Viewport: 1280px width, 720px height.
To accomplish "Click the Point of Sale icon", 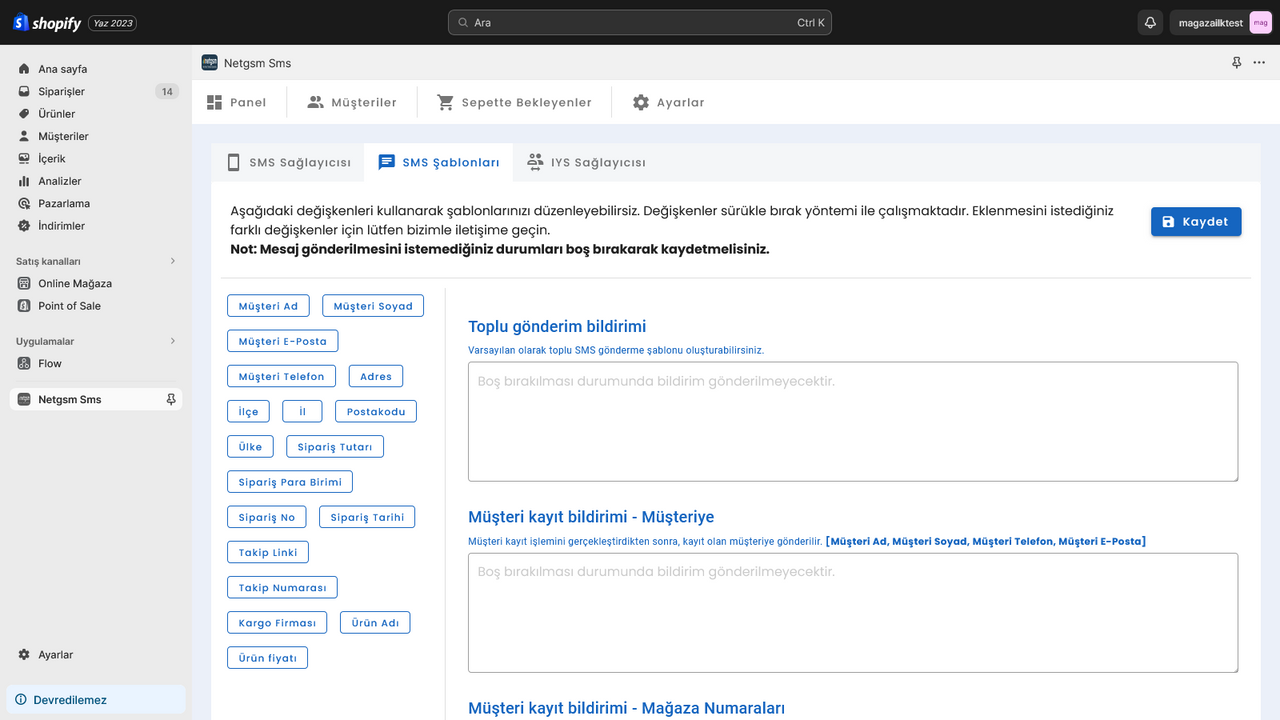I will pyautogui.click(x=24, y=306).
